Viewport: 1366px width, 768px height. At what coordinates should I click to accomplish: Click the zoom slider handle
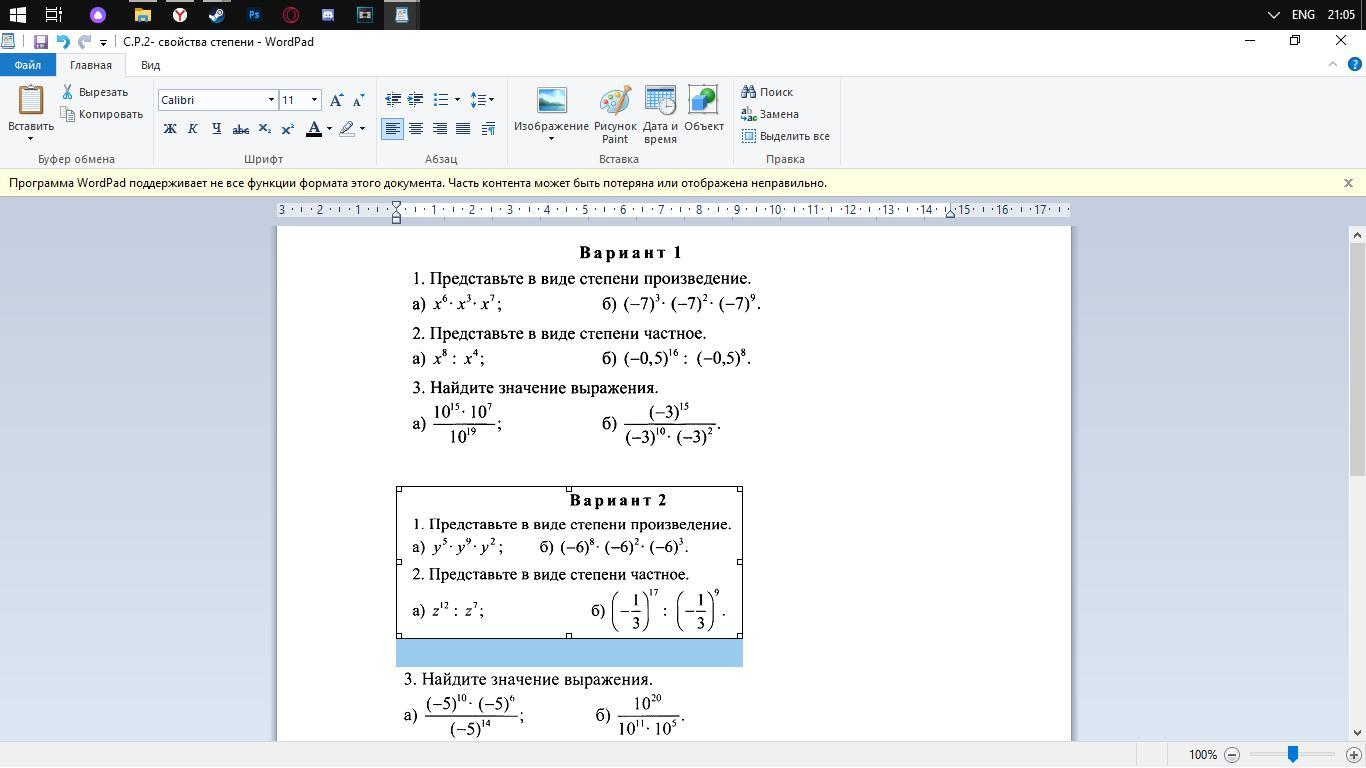click(1293, 755)
